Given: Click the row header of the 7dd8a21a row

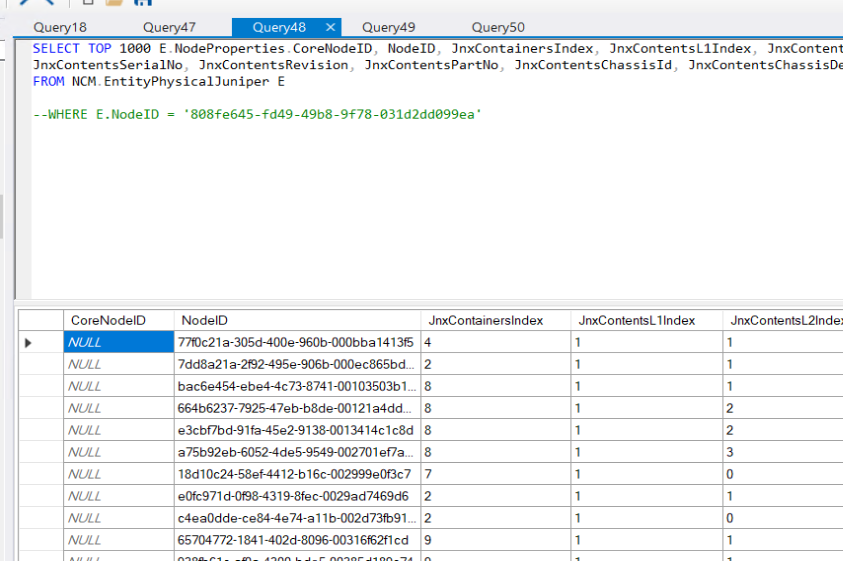Looking at the screenshot, I should [x=41, y=364].
